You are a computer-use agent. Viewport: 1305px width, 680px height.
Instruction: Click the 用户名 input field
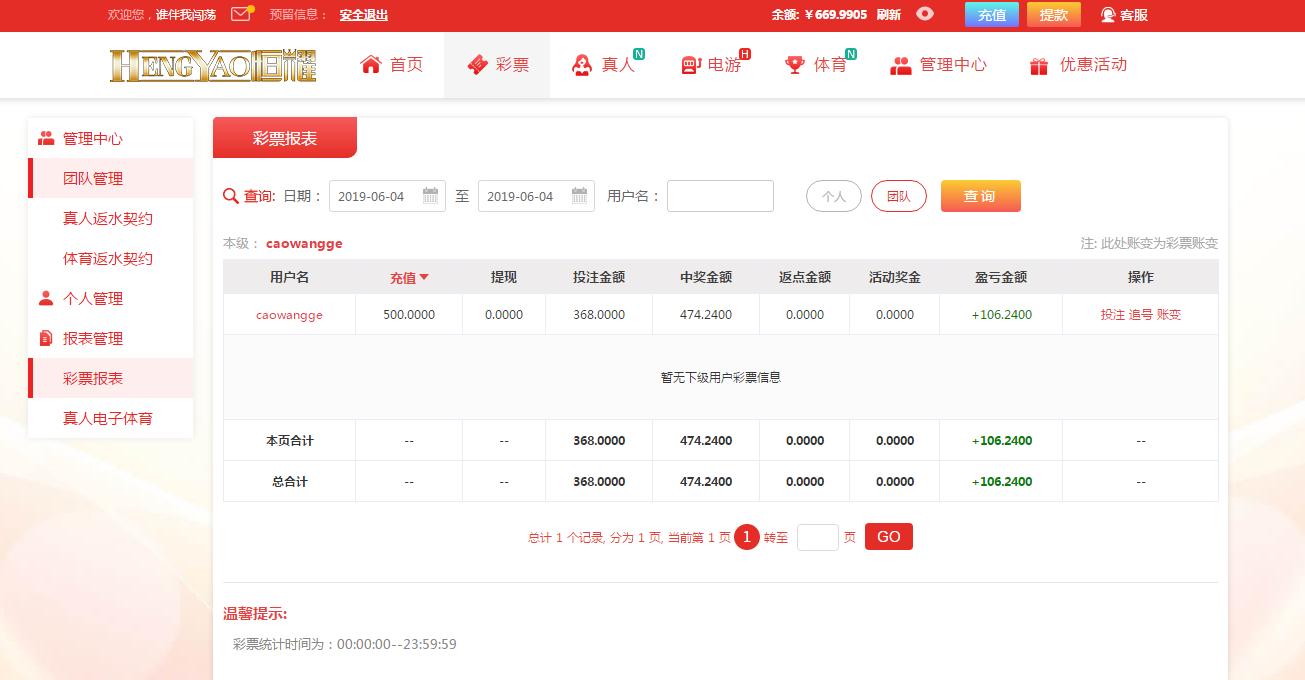click(720, 196)
